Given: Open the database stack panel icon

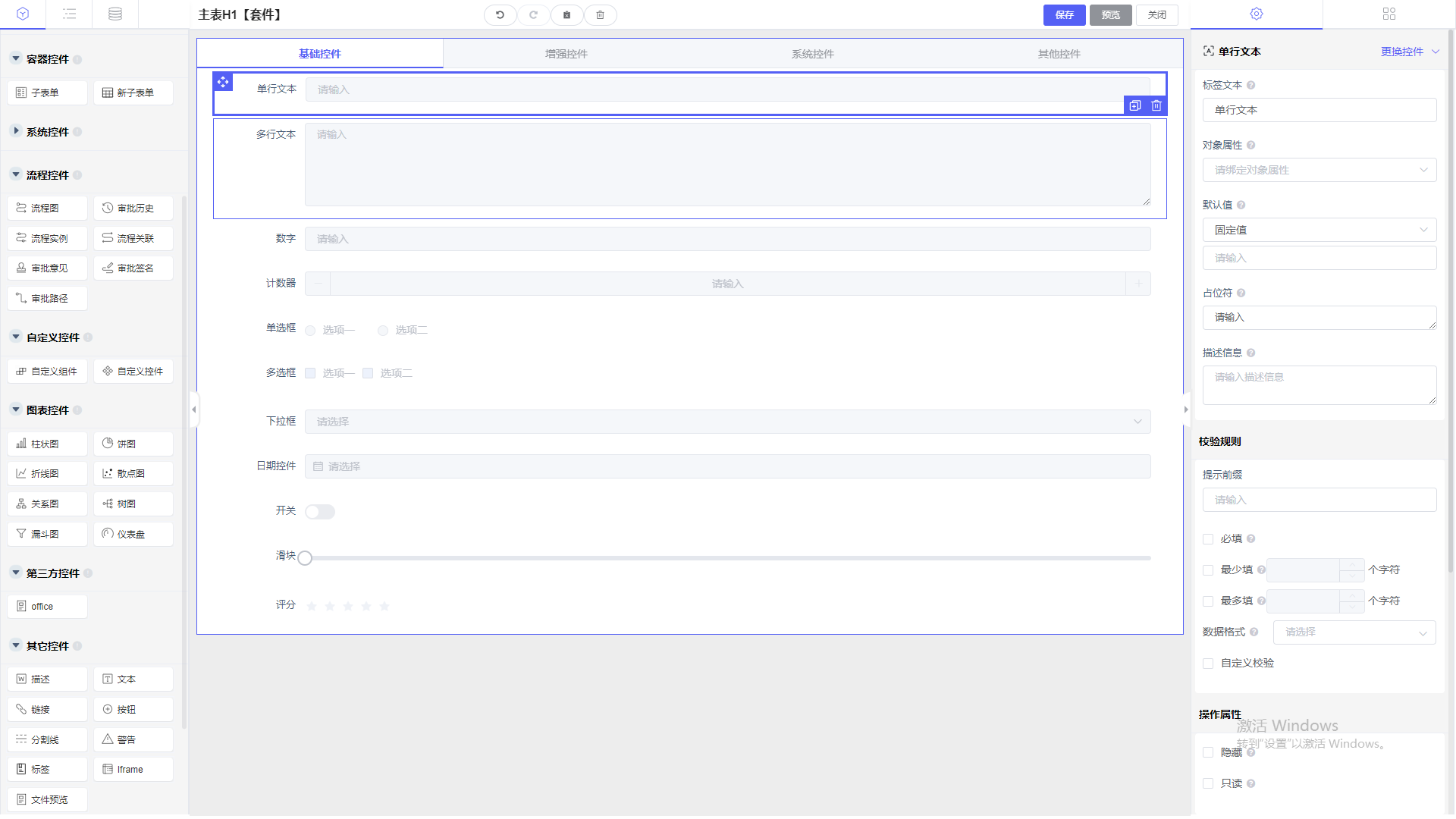Looking at the screenshot, I should click(115, 14).
